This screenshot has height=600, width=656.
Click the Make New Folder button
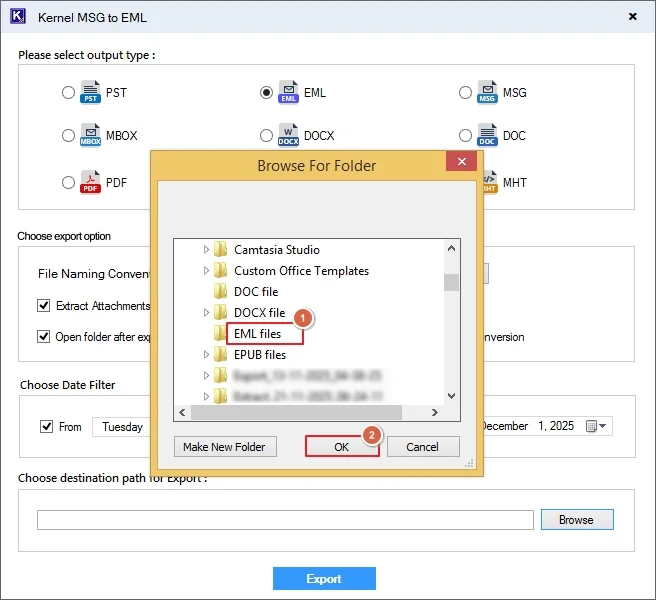tap(225, 447)
